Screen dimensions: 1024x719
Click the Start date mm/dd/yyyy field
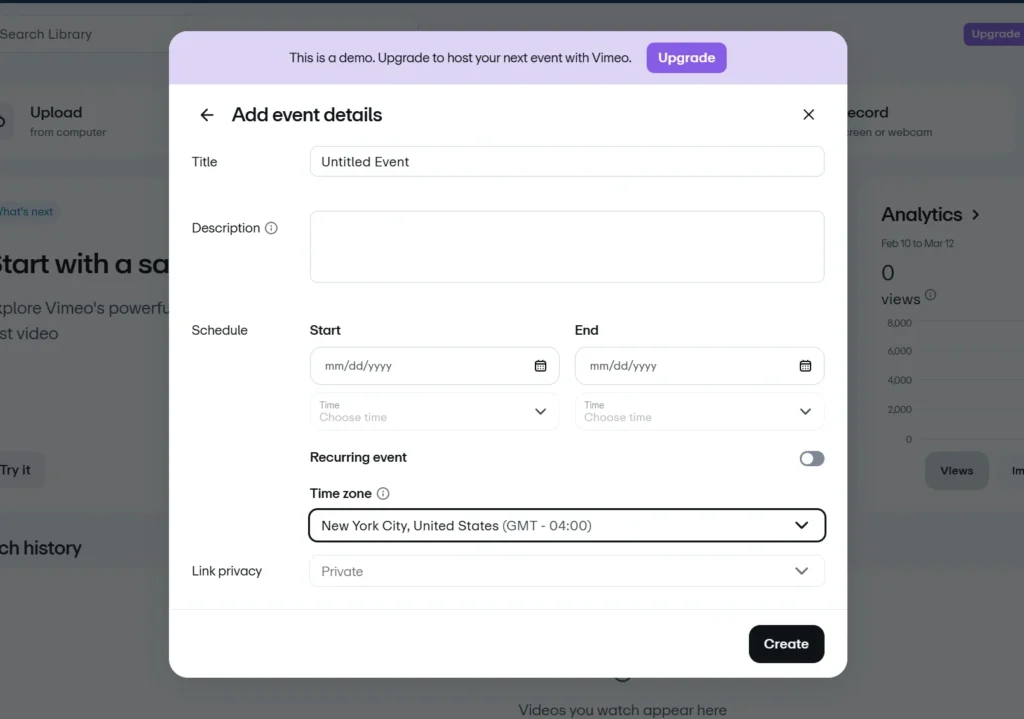coord(434,366)
